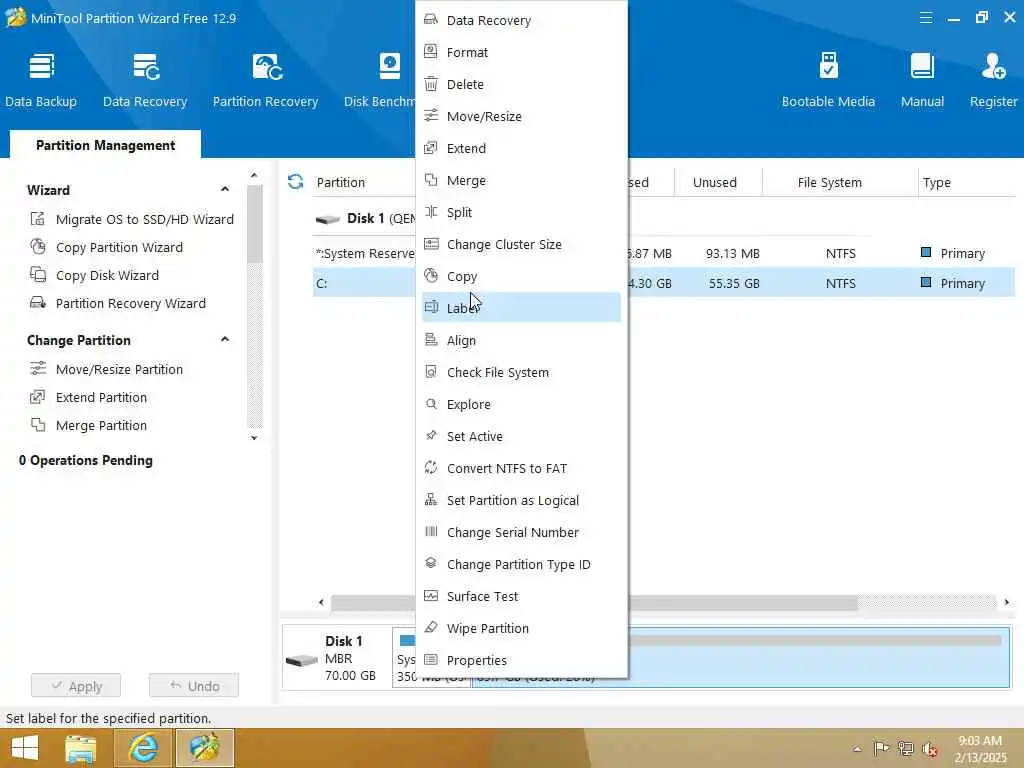Click Primary color square in System Reserved row
1024x768 pixels.
[x=925, y=252]
